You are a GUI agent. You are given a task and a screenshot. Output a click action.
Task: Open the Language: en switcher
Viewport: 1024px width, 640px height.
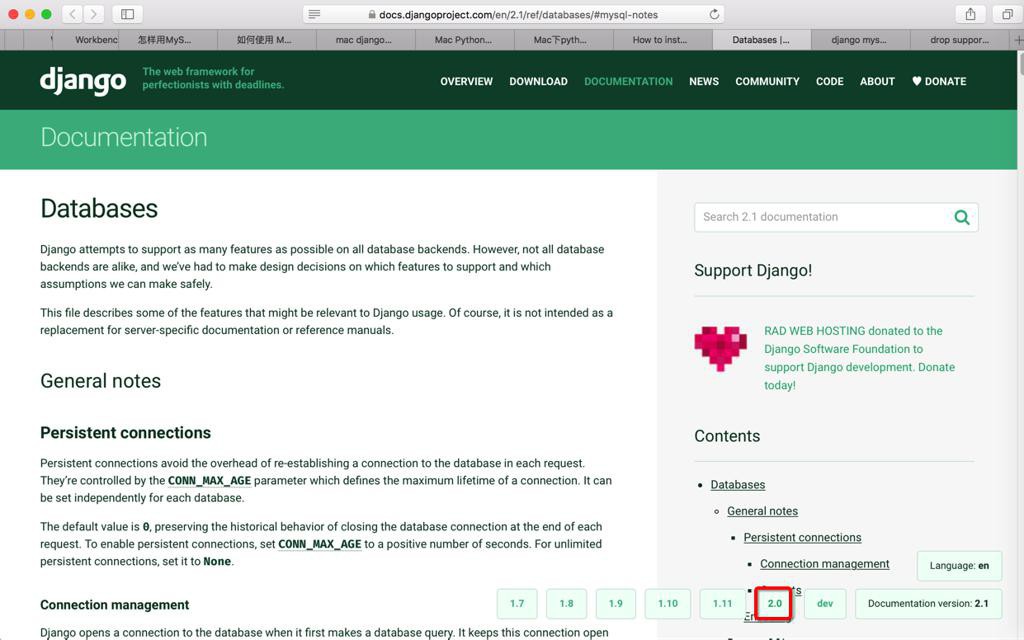click(x=959, y=566)
